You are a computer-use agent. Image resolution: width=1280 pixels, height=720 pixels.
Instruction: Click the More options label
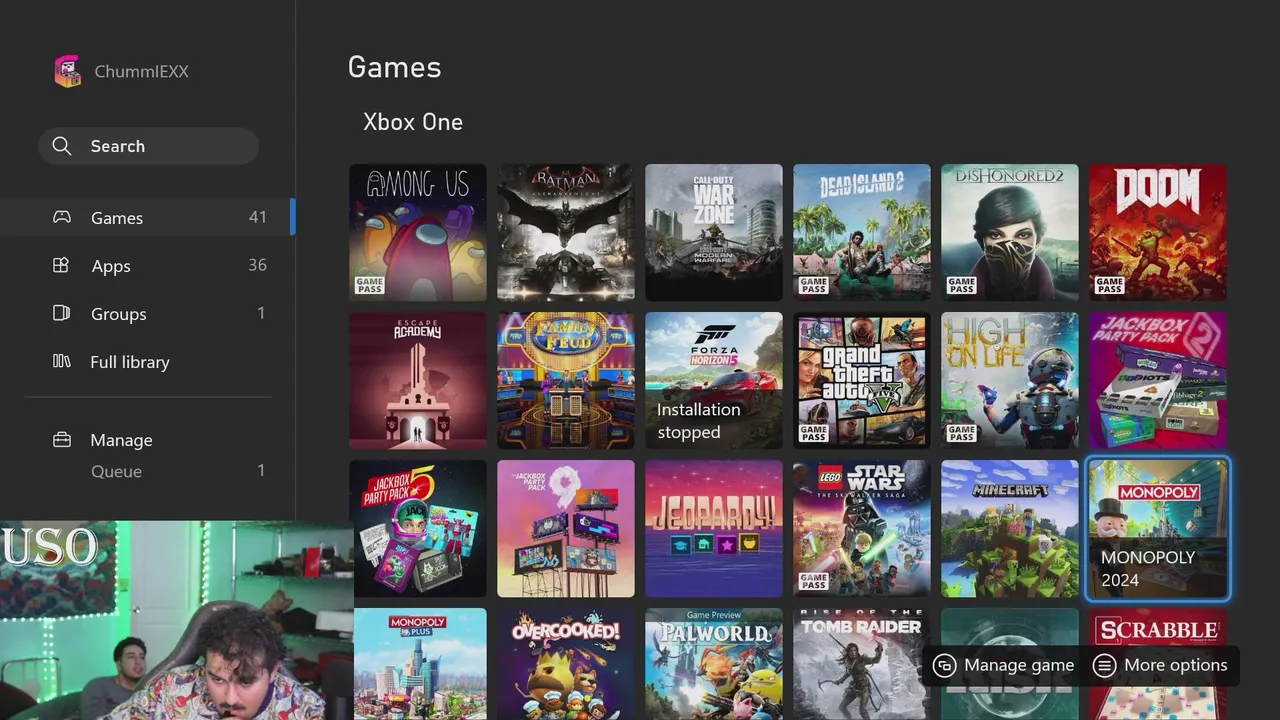point(1175,665)
